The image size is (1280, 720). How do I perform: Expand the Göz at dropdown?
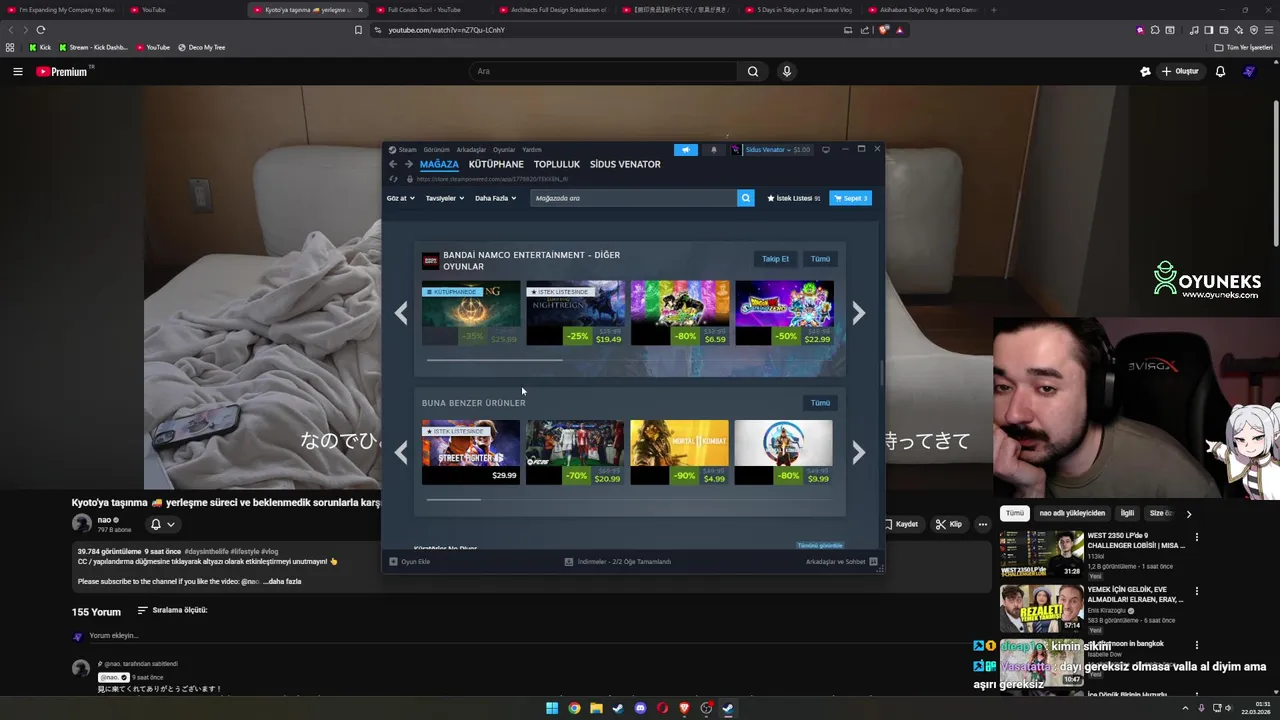coord(400,198)
